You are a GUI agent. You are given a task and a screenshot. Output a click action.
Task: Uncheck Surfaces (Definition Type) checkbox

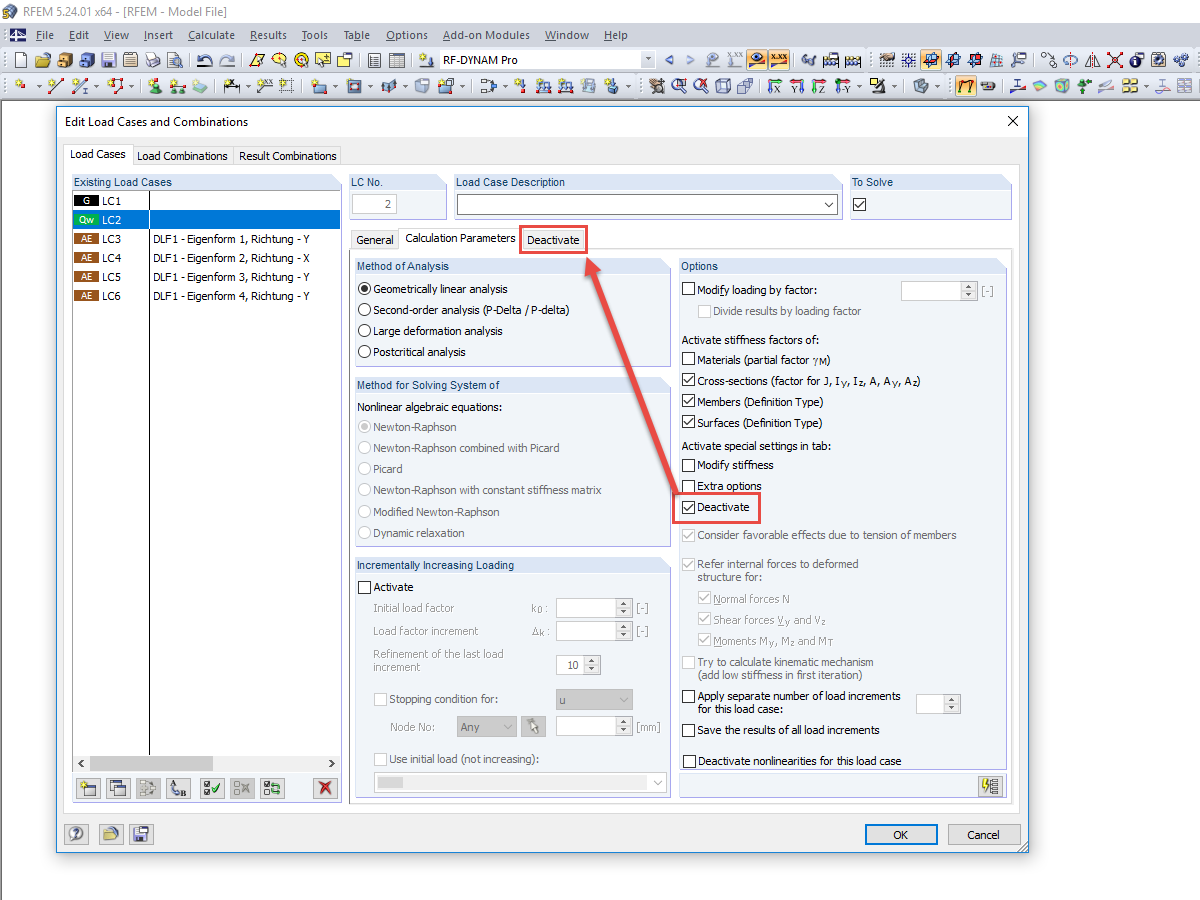coord(688,422)
